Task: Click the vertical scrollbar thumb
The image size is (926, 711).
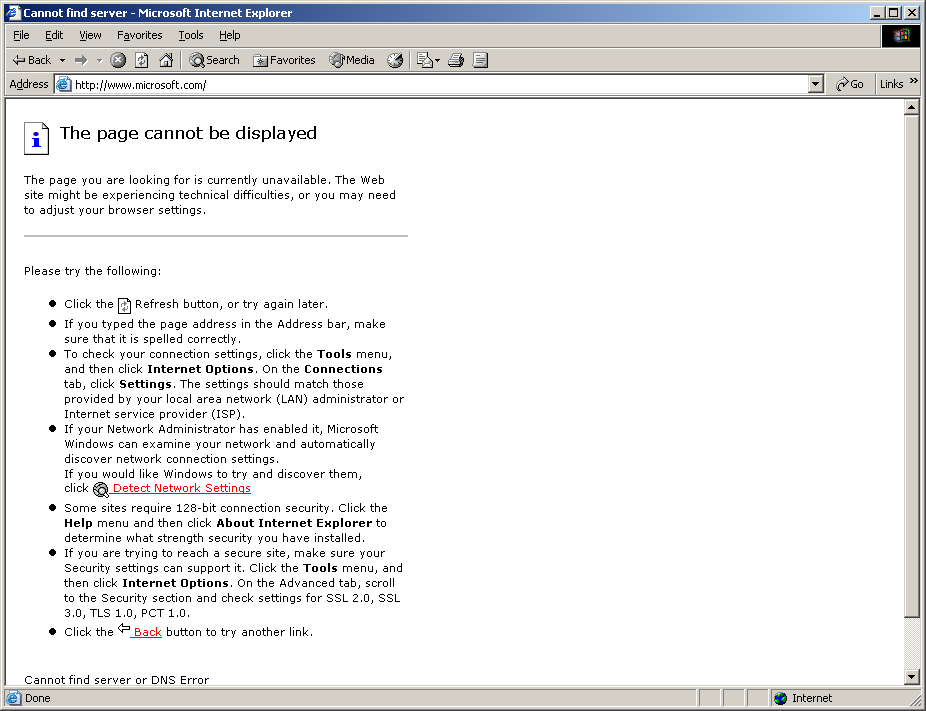Action: (911, 366)
